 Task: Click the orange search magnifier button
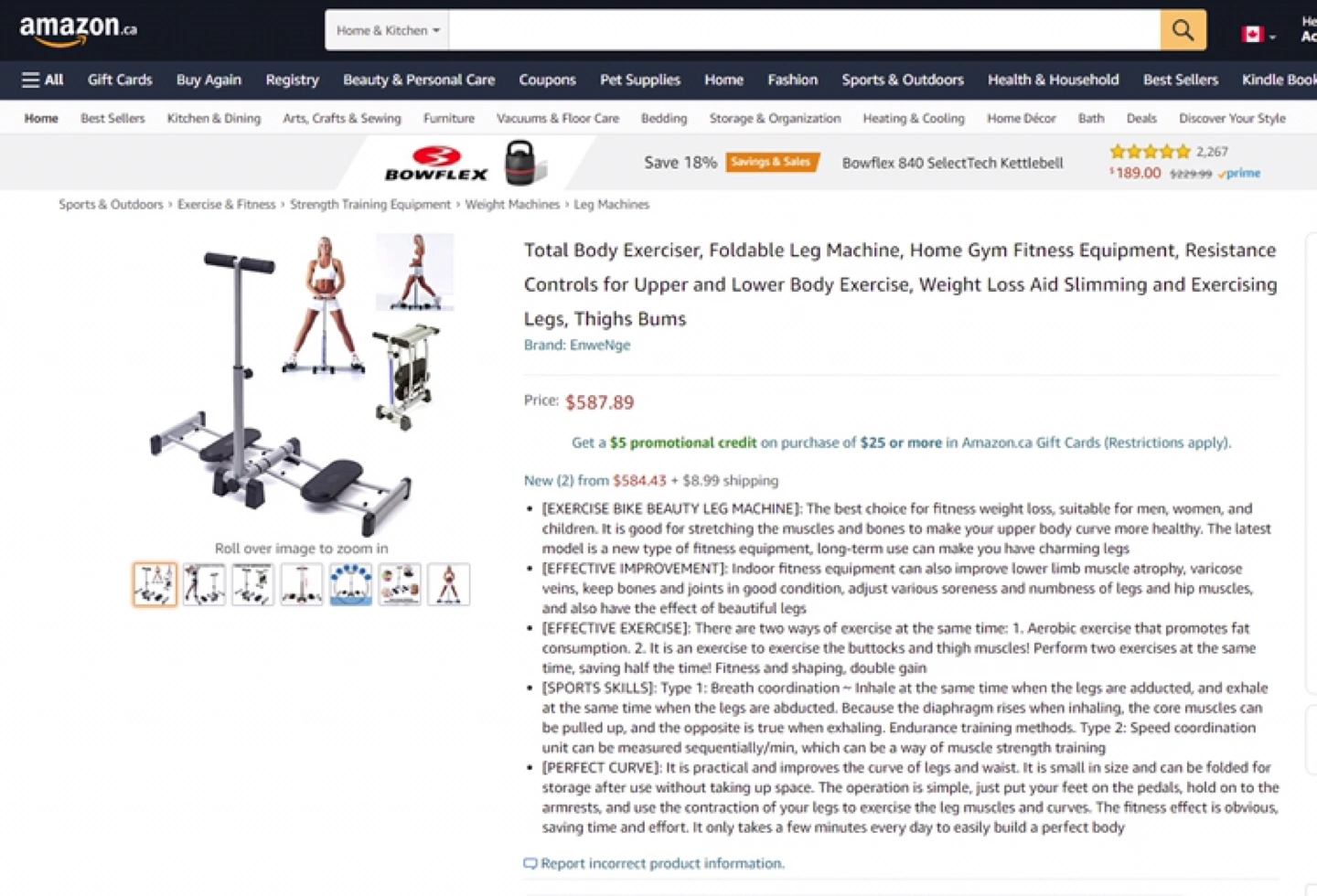(x=1183, y=30)
